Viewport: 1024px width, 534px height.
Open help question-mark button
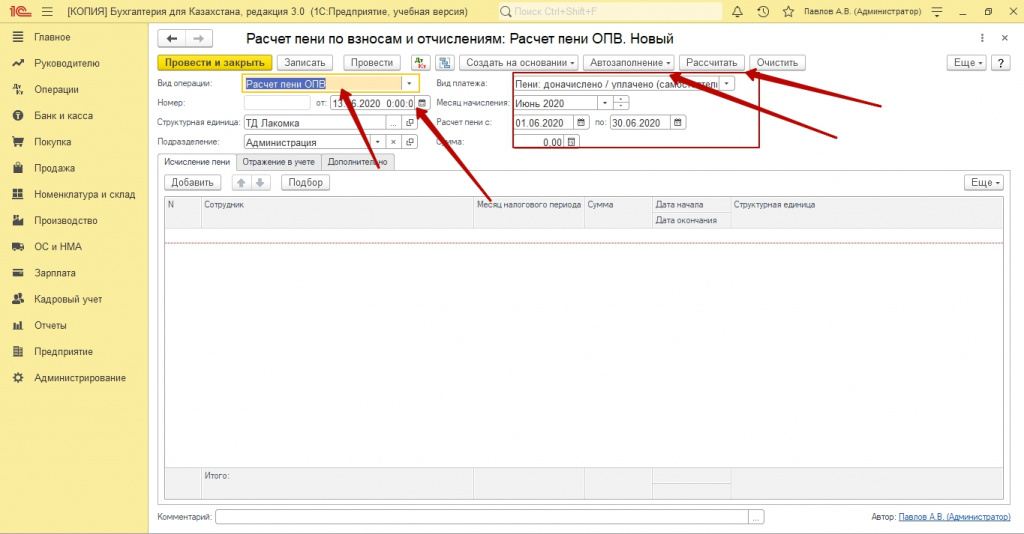coord(1000,63)
